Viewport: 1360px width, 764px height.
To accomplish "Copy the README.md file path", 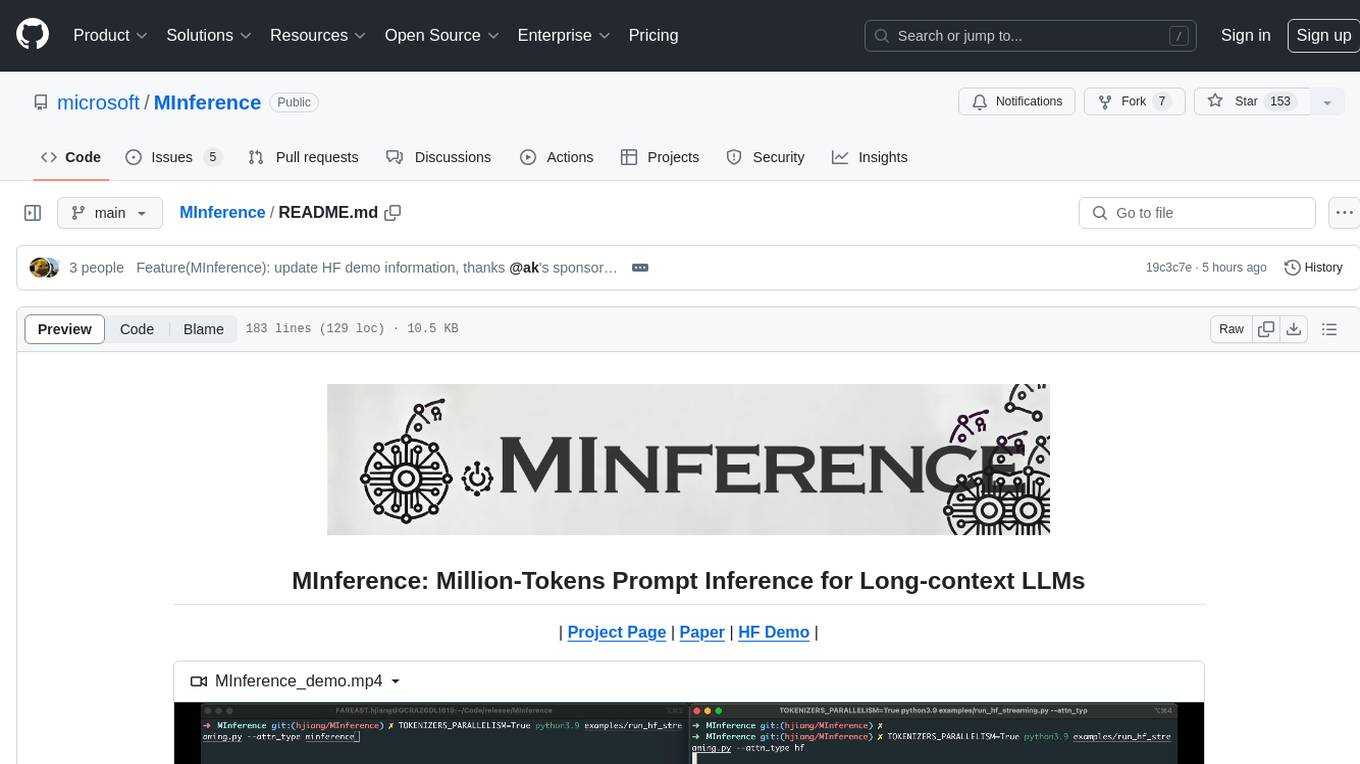I will [x=393, y=213].
